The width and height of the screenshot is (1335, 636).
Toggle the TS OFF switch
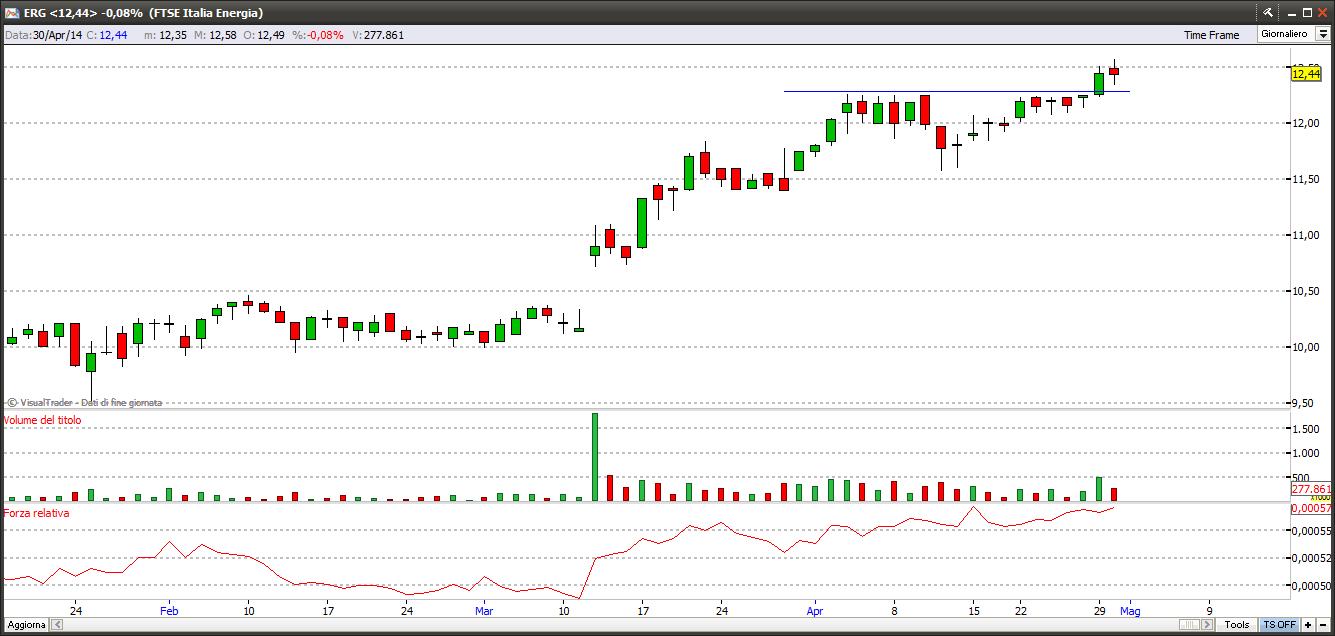1279,625
